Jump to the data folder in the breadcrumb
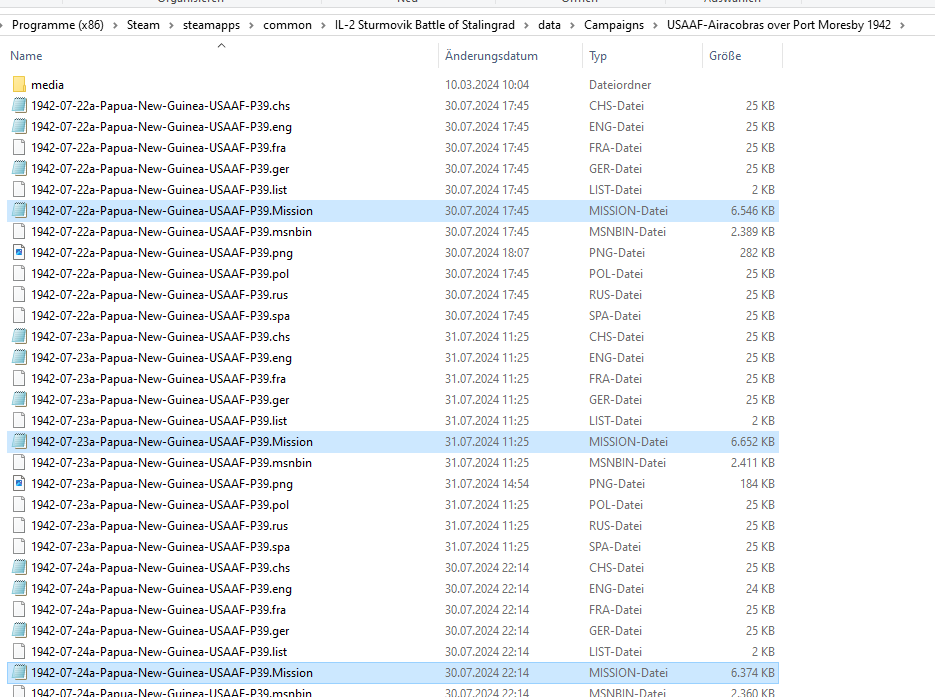The height and width of the screenshot is (697, 935). click(x=549, y=25)
